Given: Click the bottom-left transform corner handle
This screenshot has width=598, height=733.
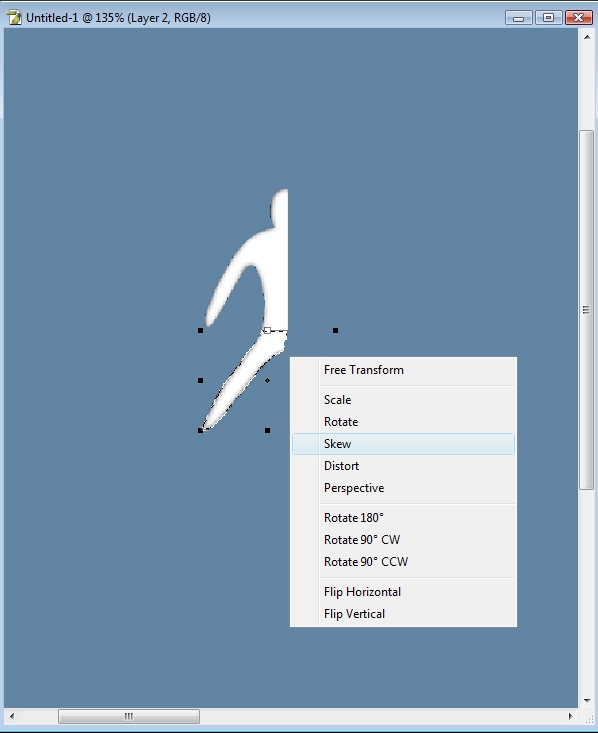Looking at the screenshot, I should [x=201, y=431].
